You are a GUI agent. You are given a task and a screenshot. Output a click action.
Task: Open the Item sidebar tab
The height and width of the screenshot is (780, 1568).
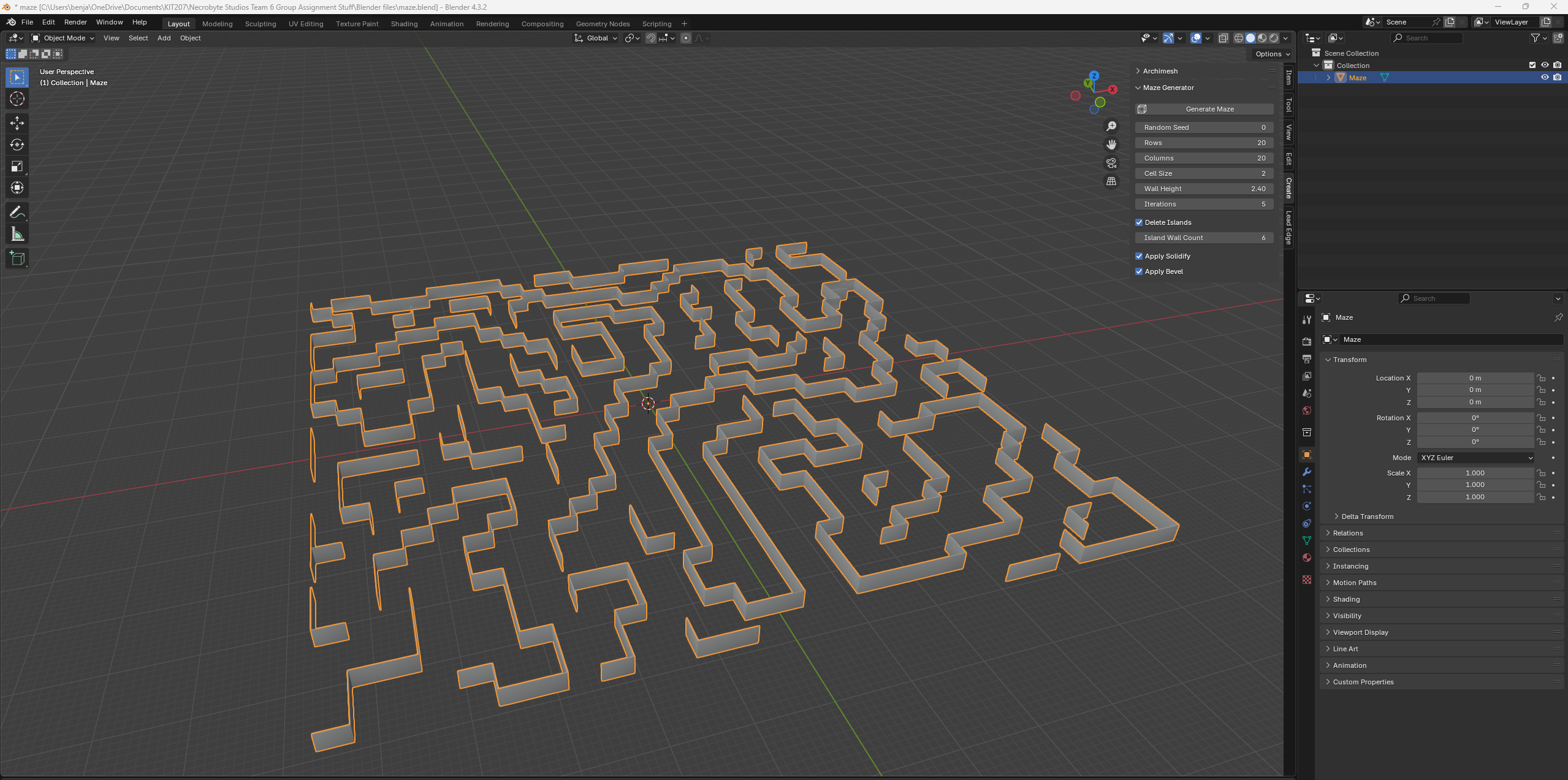click(1288, 77)
